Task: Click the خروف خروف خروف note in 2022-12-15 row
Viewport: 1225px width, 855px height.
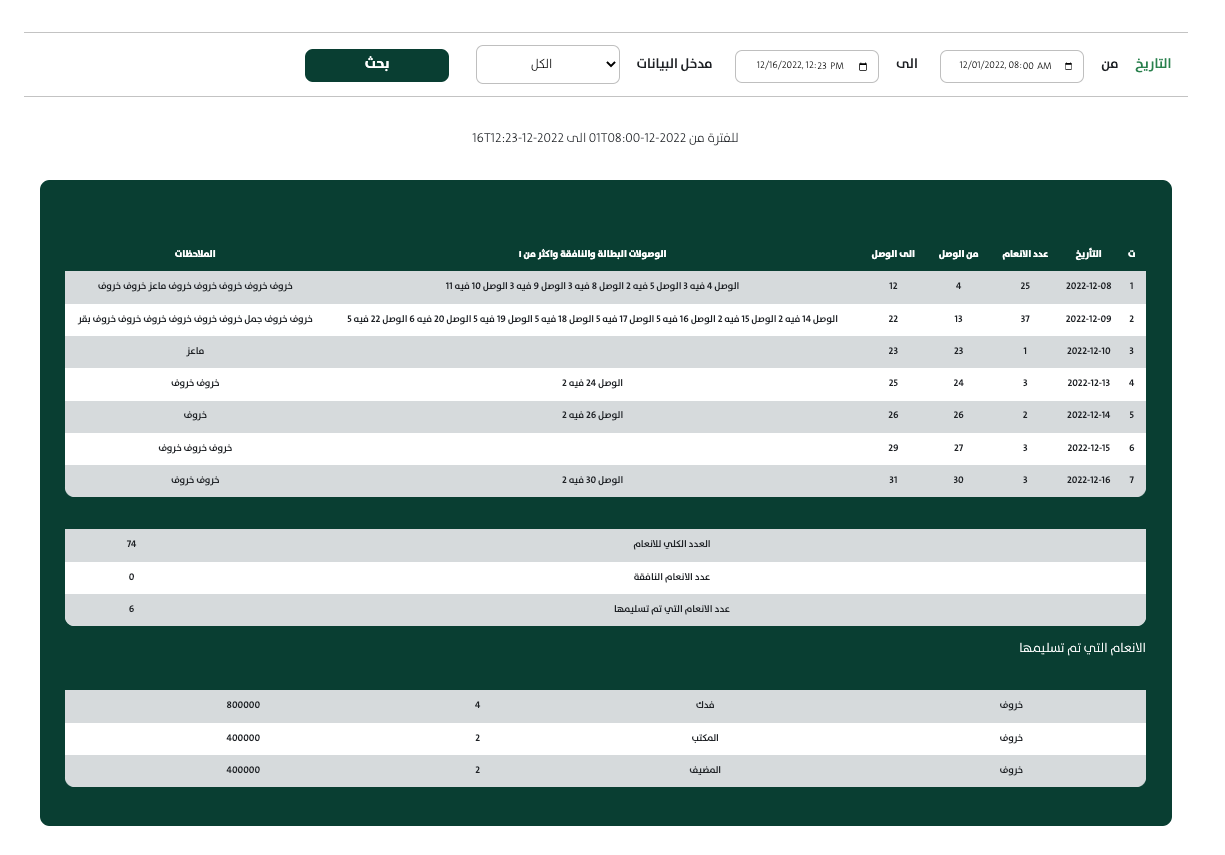Action: 195,448
